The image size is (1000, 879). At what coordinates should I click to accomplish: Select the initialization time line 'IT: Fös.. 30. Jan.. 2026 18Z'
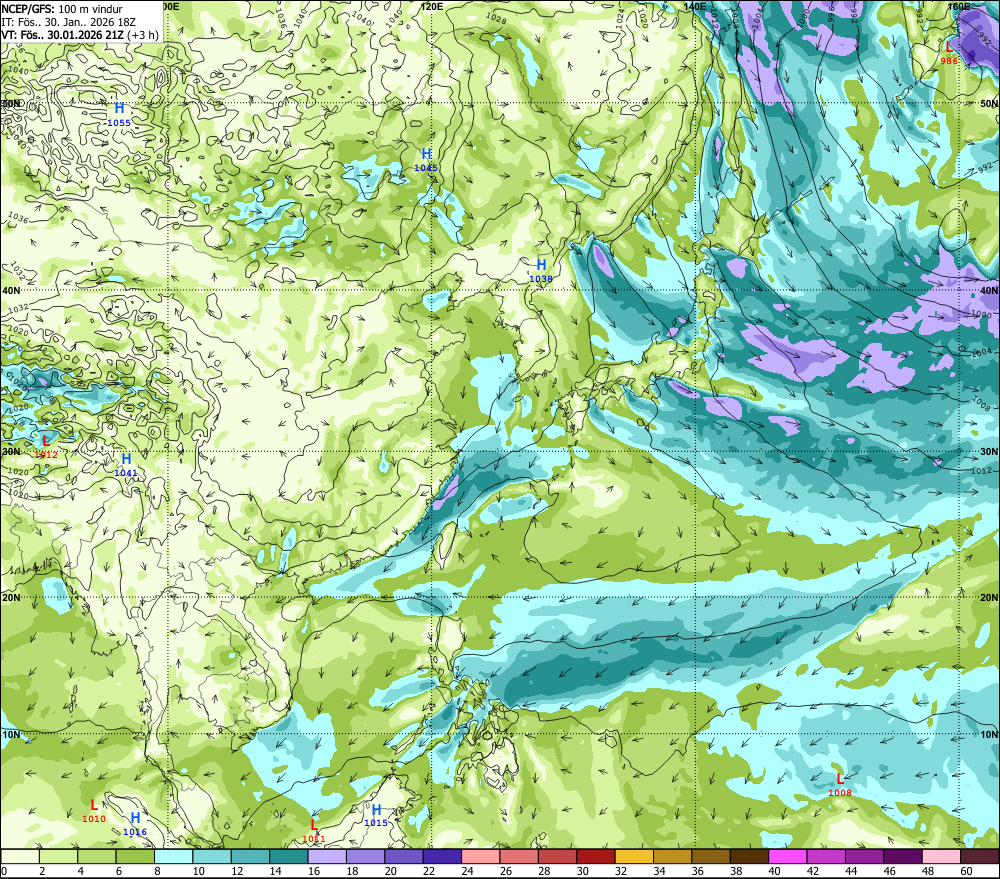click(68, 22)
